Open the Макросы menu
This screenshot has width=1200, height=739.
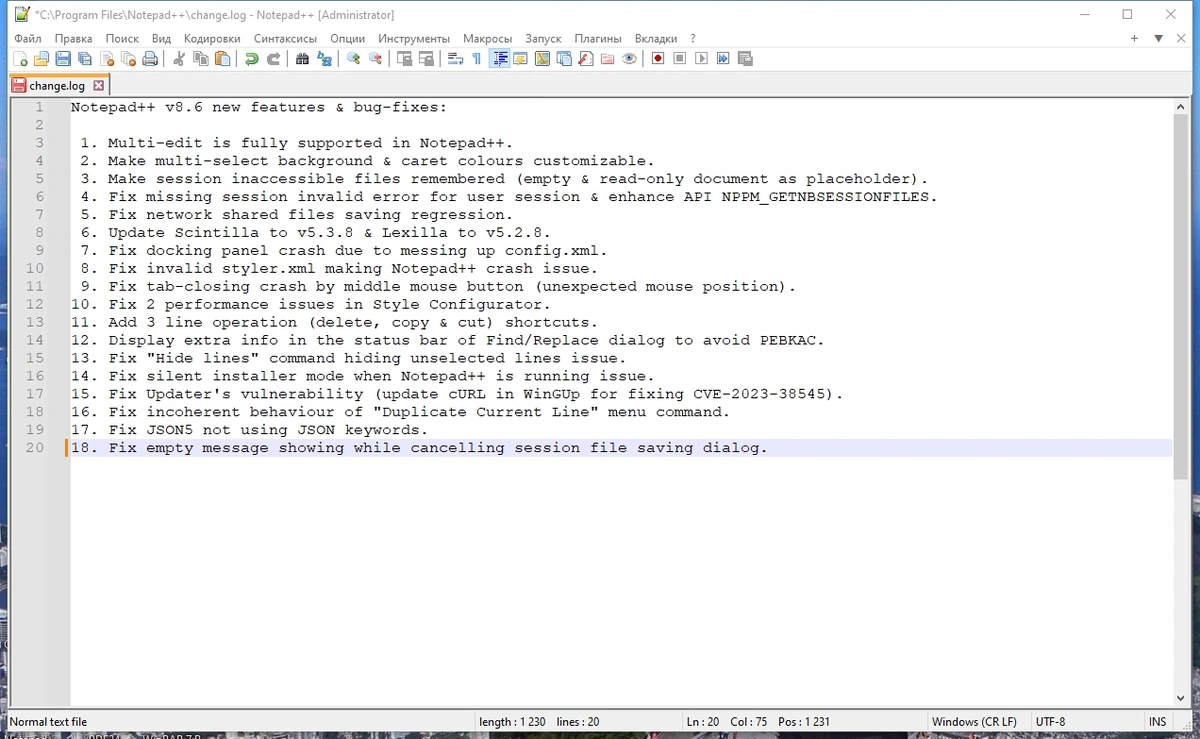click(488, 38)
